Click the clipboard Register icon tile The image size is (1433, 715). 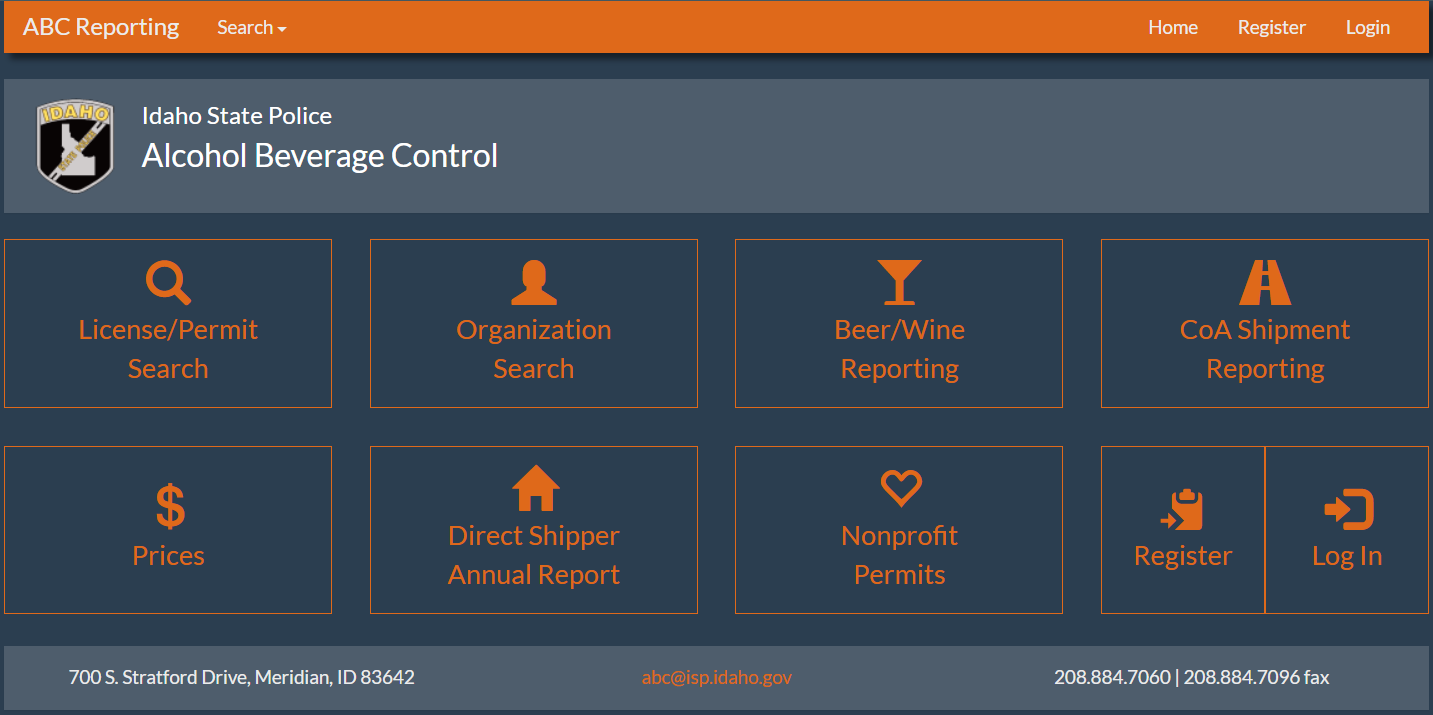click(x=1182, y=510)
